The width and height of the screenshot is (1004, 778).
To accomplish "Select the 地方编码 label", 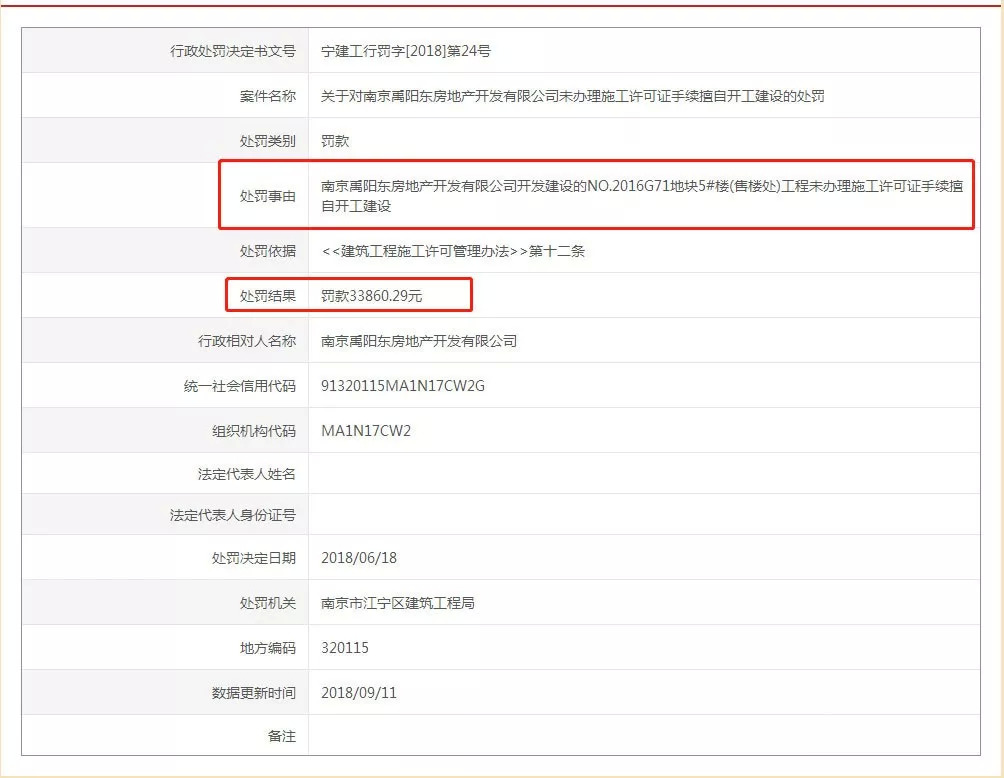I will tap(268, 648).
